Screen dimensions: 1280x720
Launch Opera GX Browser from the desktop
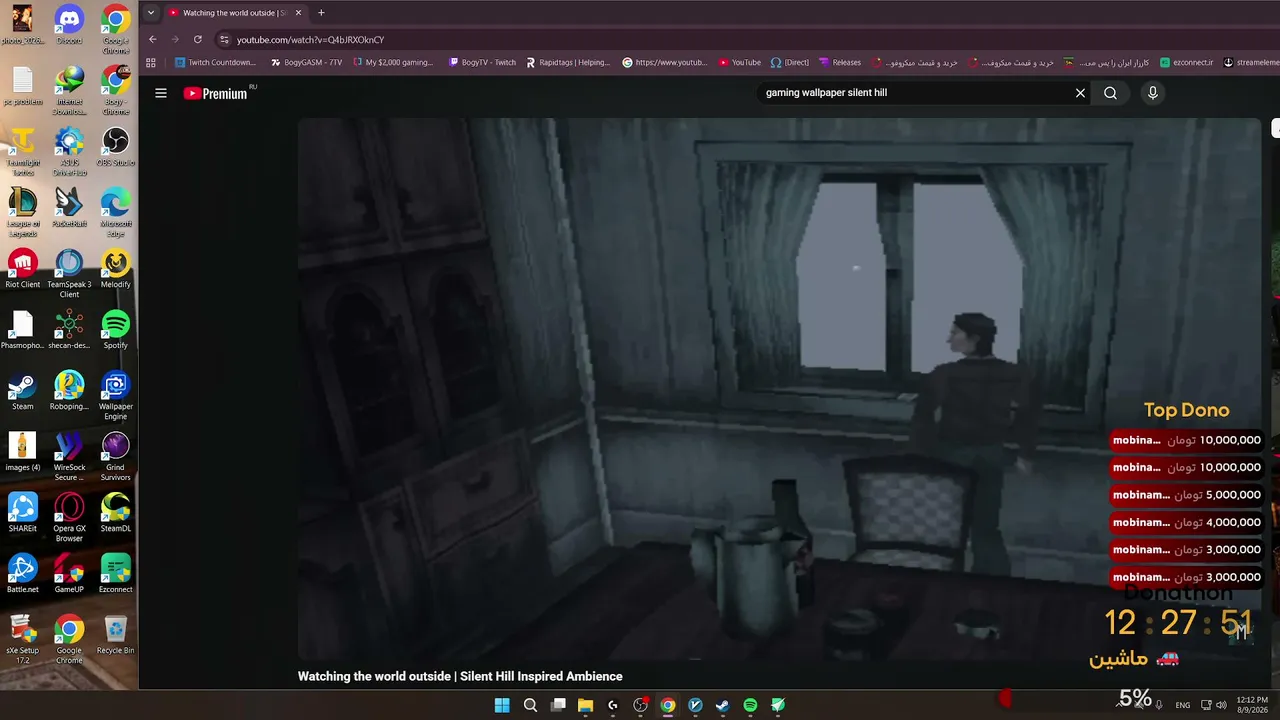69,518
